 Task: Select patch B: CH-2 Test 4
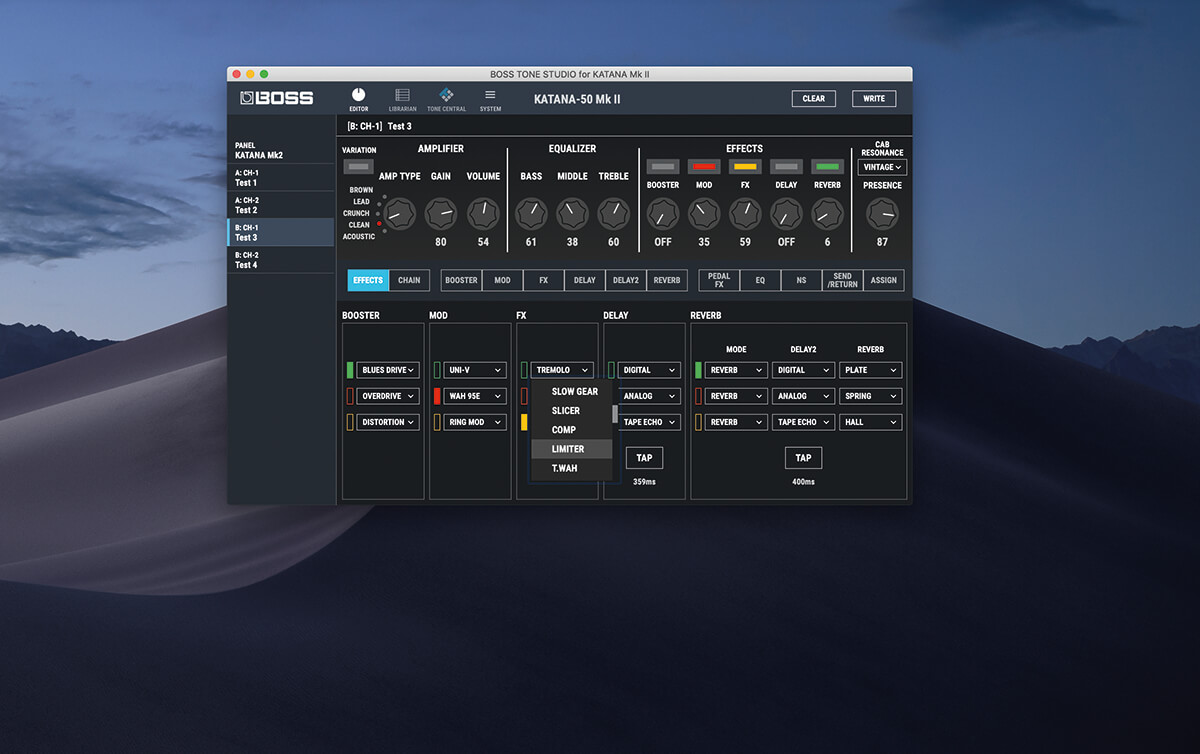281,260
